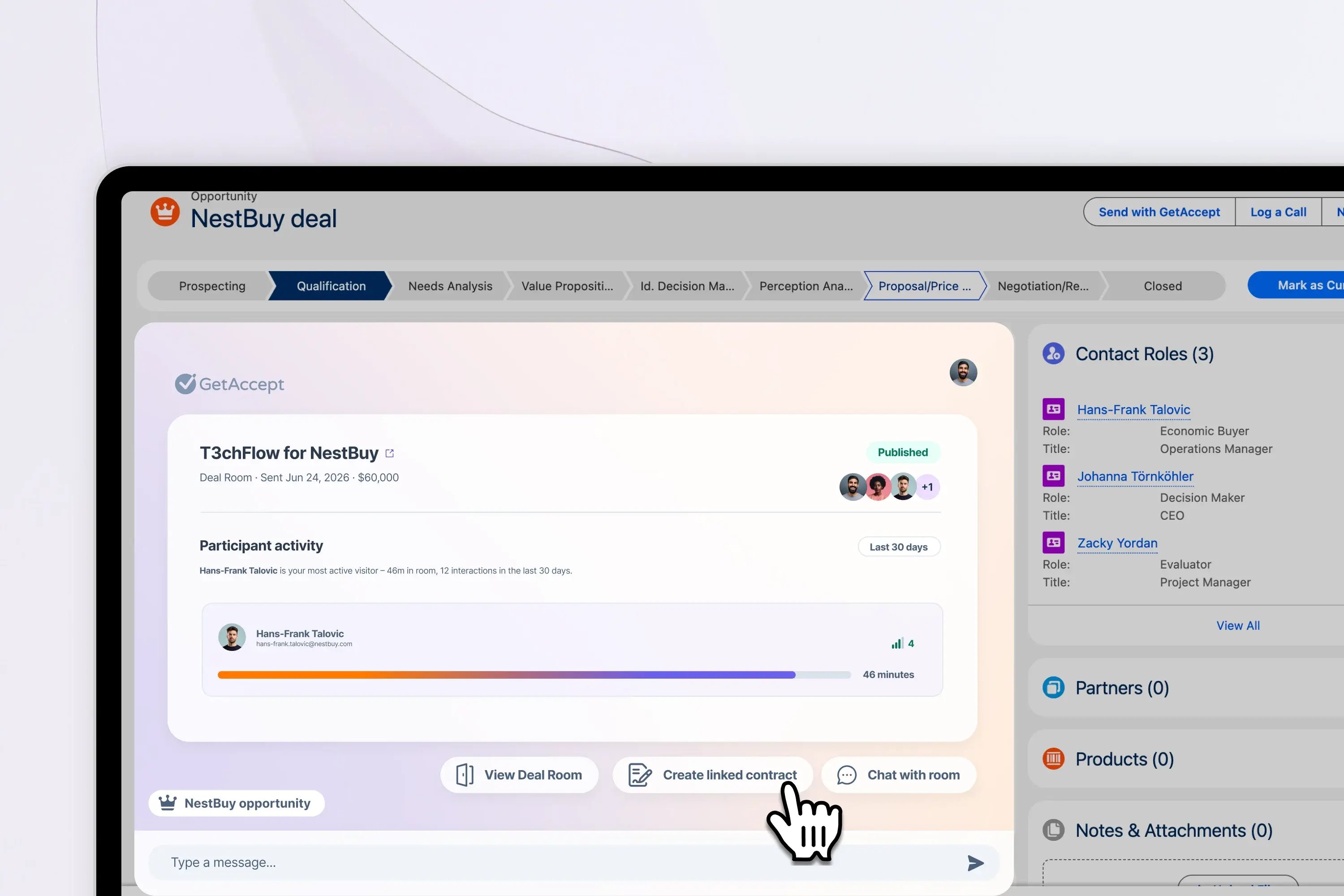Click the user avatar beside GetAccept logo
1344x896 pixels.
pyautogui.click(x=963, y=373)
